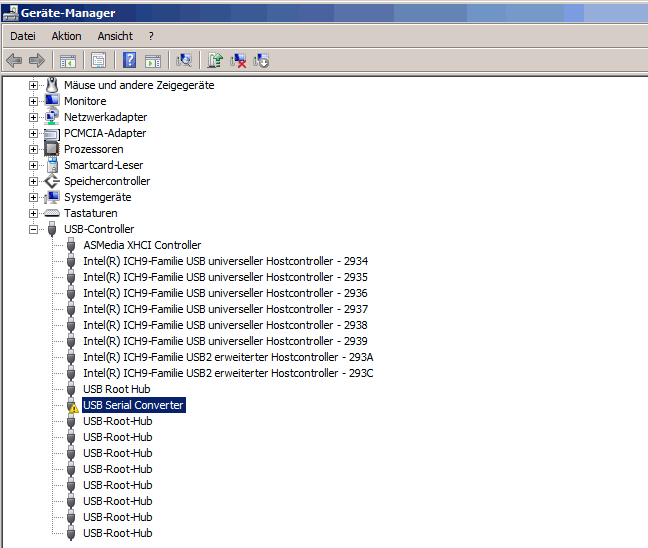Open the Ansicht menu
This screenshot has height=548, width=648.
[x=115, y=36]
